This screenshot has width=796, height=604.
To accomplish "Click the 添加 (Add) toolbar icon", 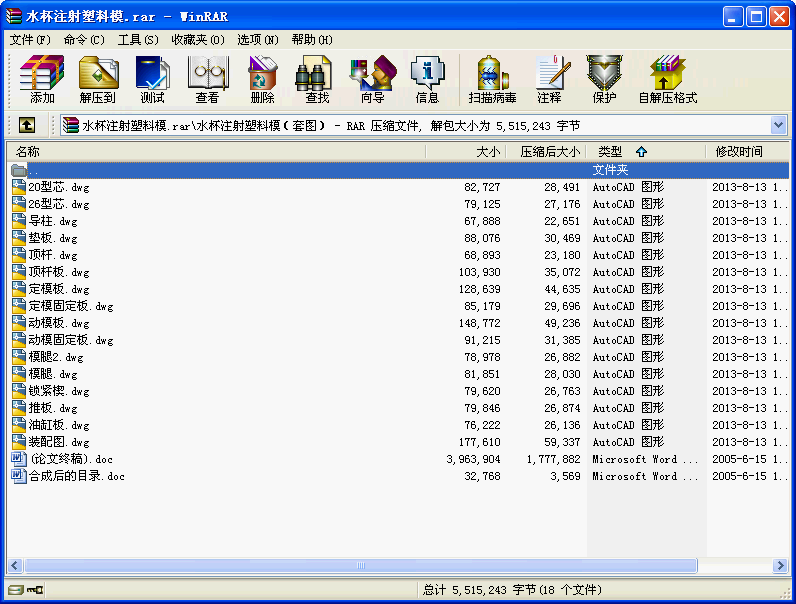I will point(42,80).
